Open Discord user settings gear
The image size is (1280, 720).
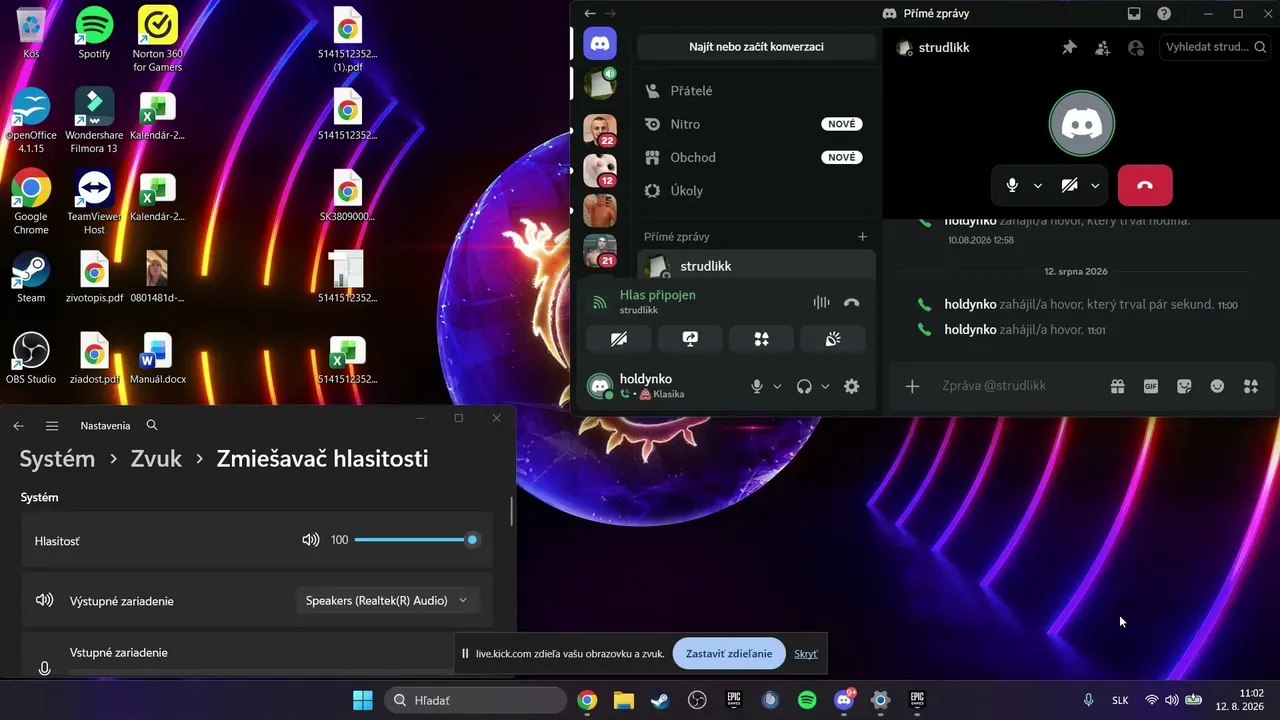(x=851, y=386)
